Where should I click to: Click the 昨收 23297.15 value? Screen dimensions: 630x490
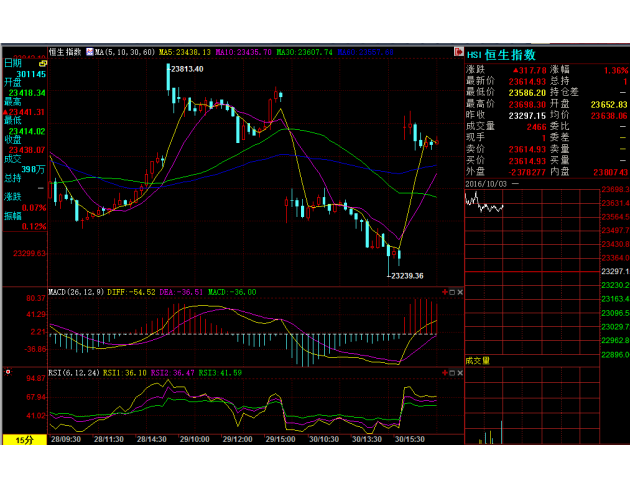point(527,116)
